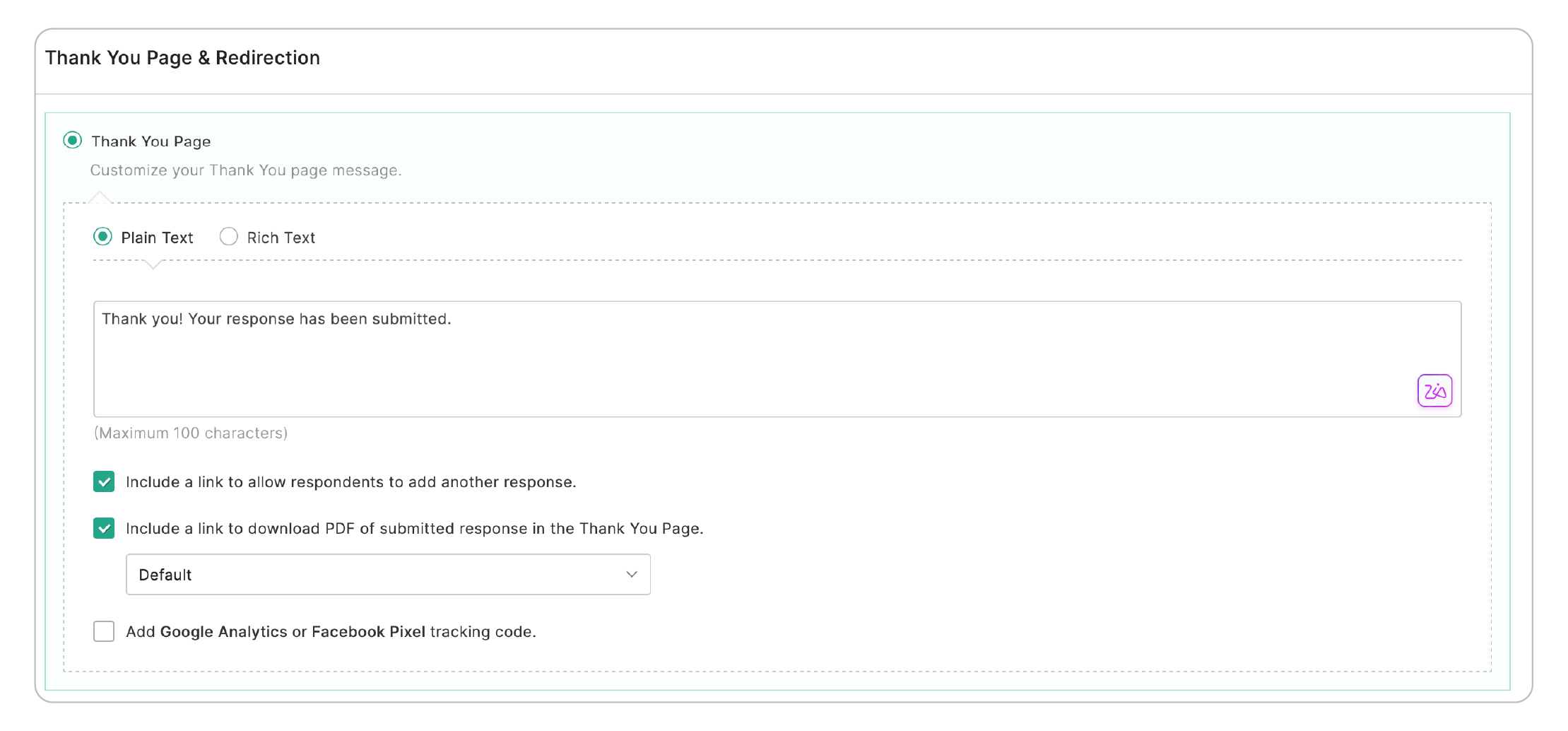The height and width of the screenshot is (731, 1568).
Task: Click the 'Google Analytics' bold text
Action: 223,632
